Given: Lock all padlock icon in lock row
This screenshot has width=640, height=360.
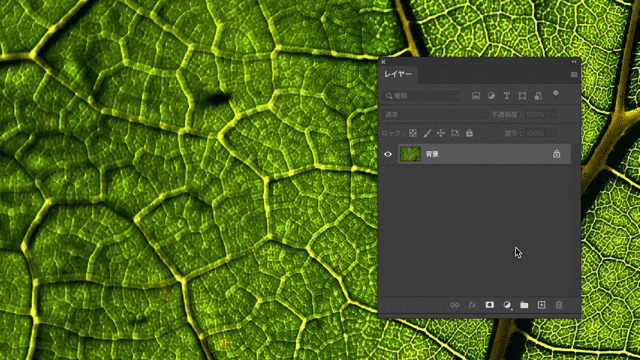Looking at the screenshot, I should click(469, 133).
